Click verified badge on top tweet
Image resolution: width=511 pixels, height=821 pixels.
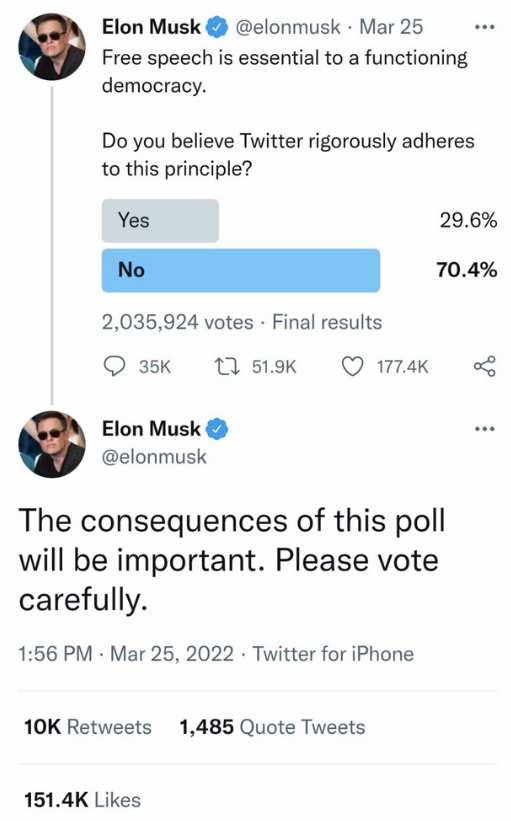[216, 27]
